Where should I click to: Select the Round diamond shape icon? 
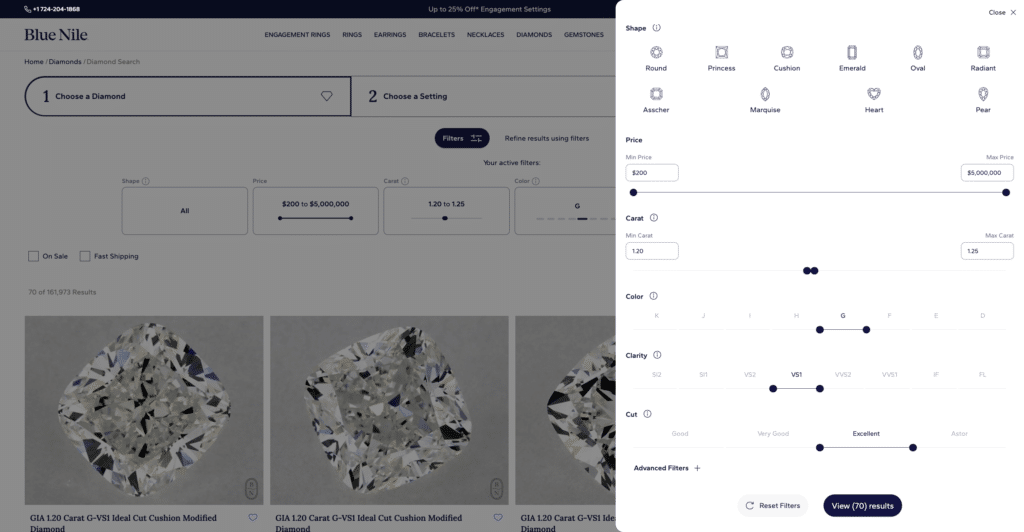[656, 52]
